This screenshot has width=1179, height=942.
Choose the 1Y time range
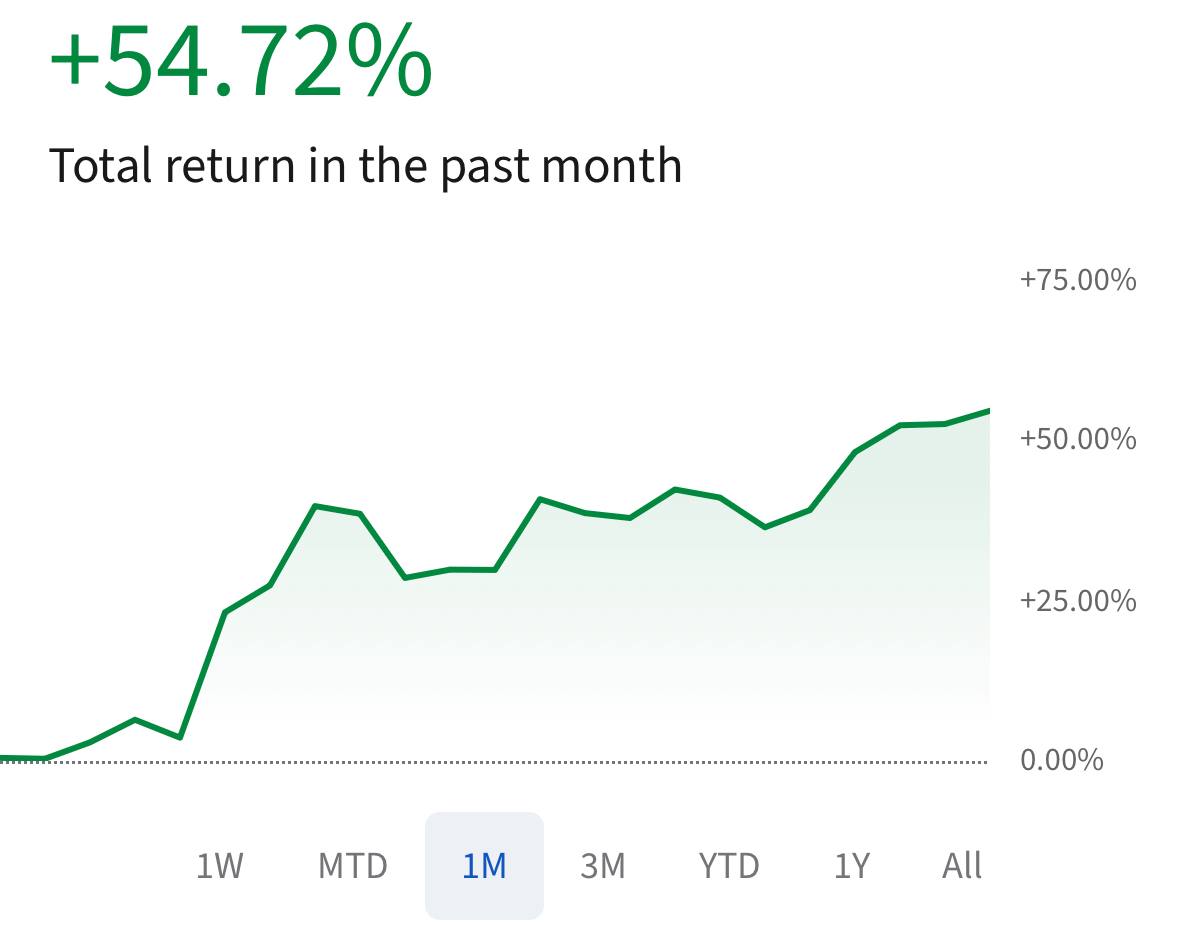pyautogui.click(x=851, y=865)
